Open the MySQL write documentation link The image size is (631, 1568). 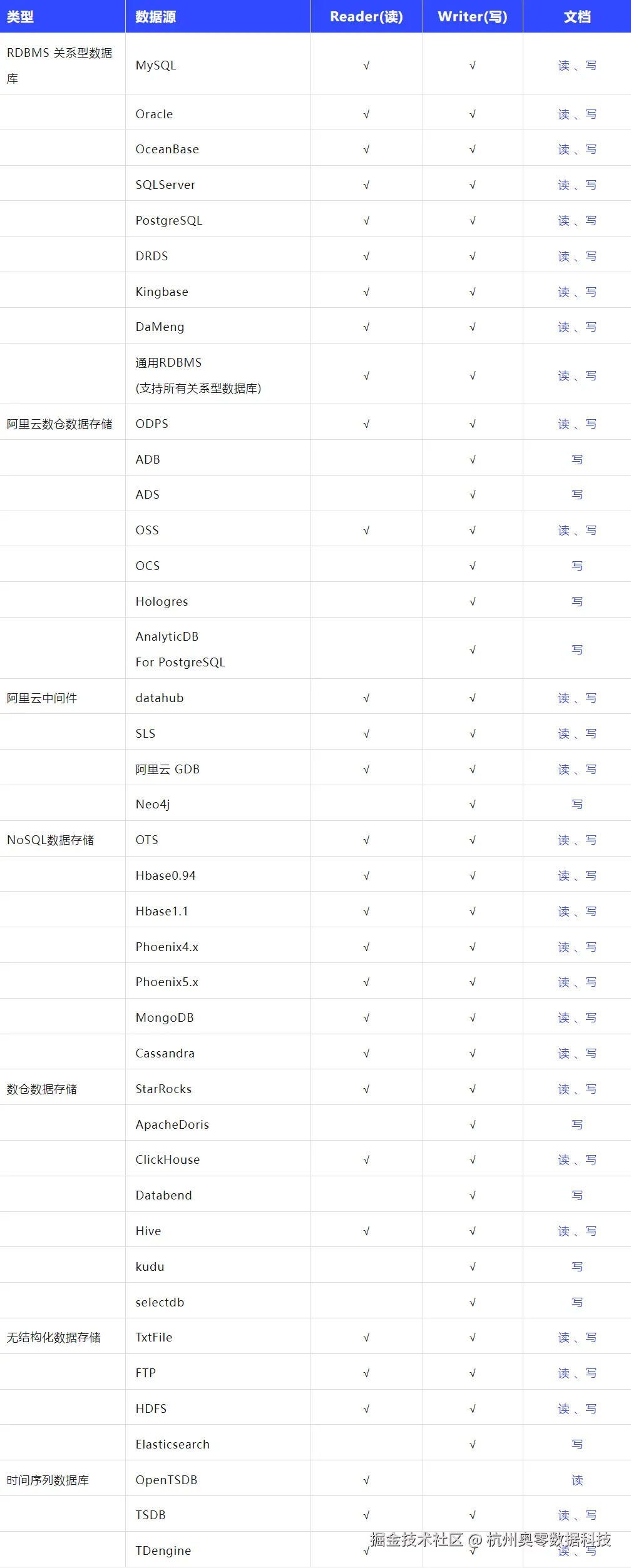tap(591, 66)
